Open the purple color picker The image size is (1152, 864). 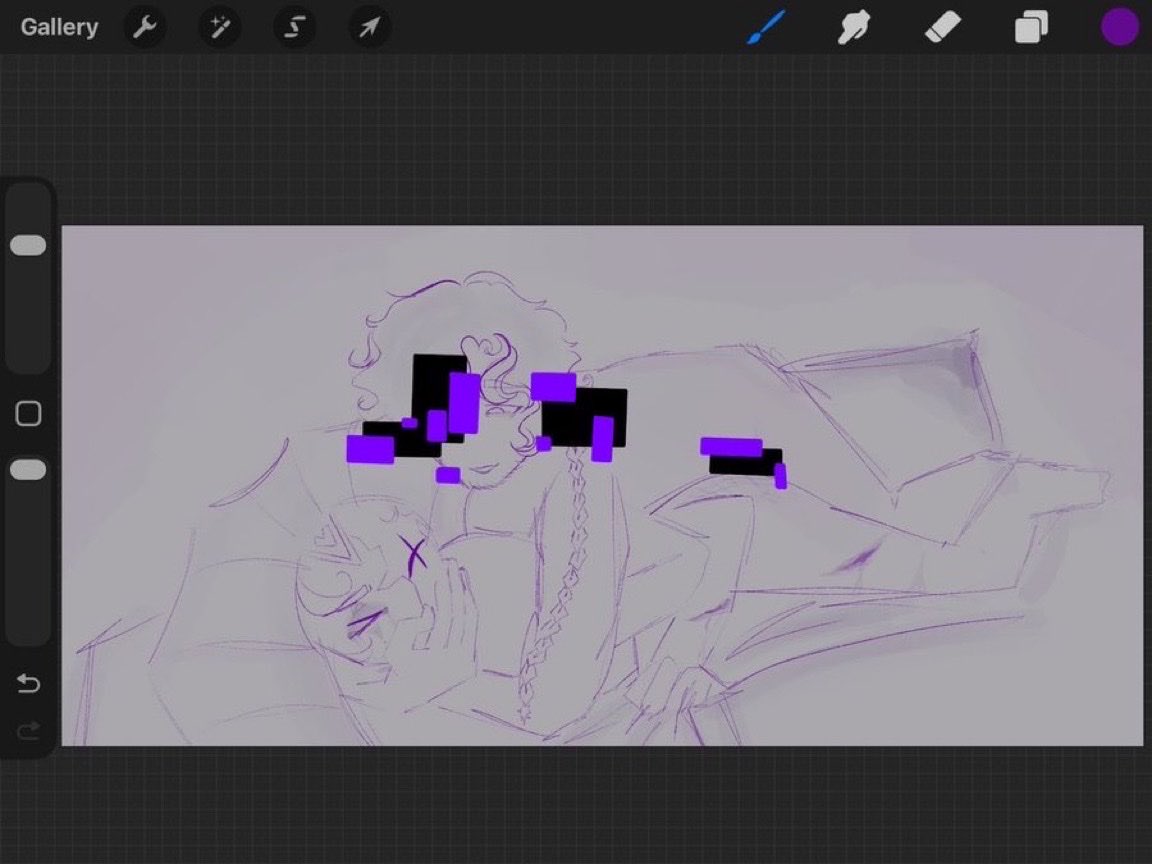(x=1120, y=27)
